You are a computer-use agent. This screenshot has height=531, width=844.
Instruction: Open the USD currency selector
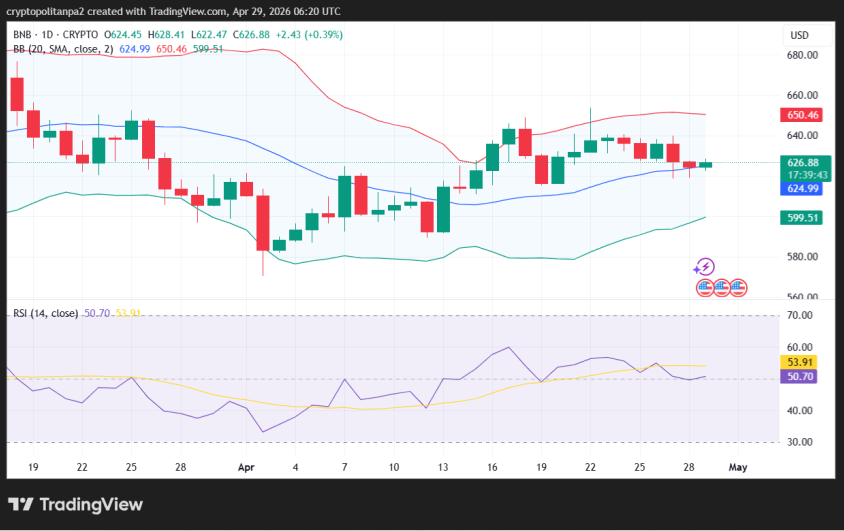tap(799, 35)
